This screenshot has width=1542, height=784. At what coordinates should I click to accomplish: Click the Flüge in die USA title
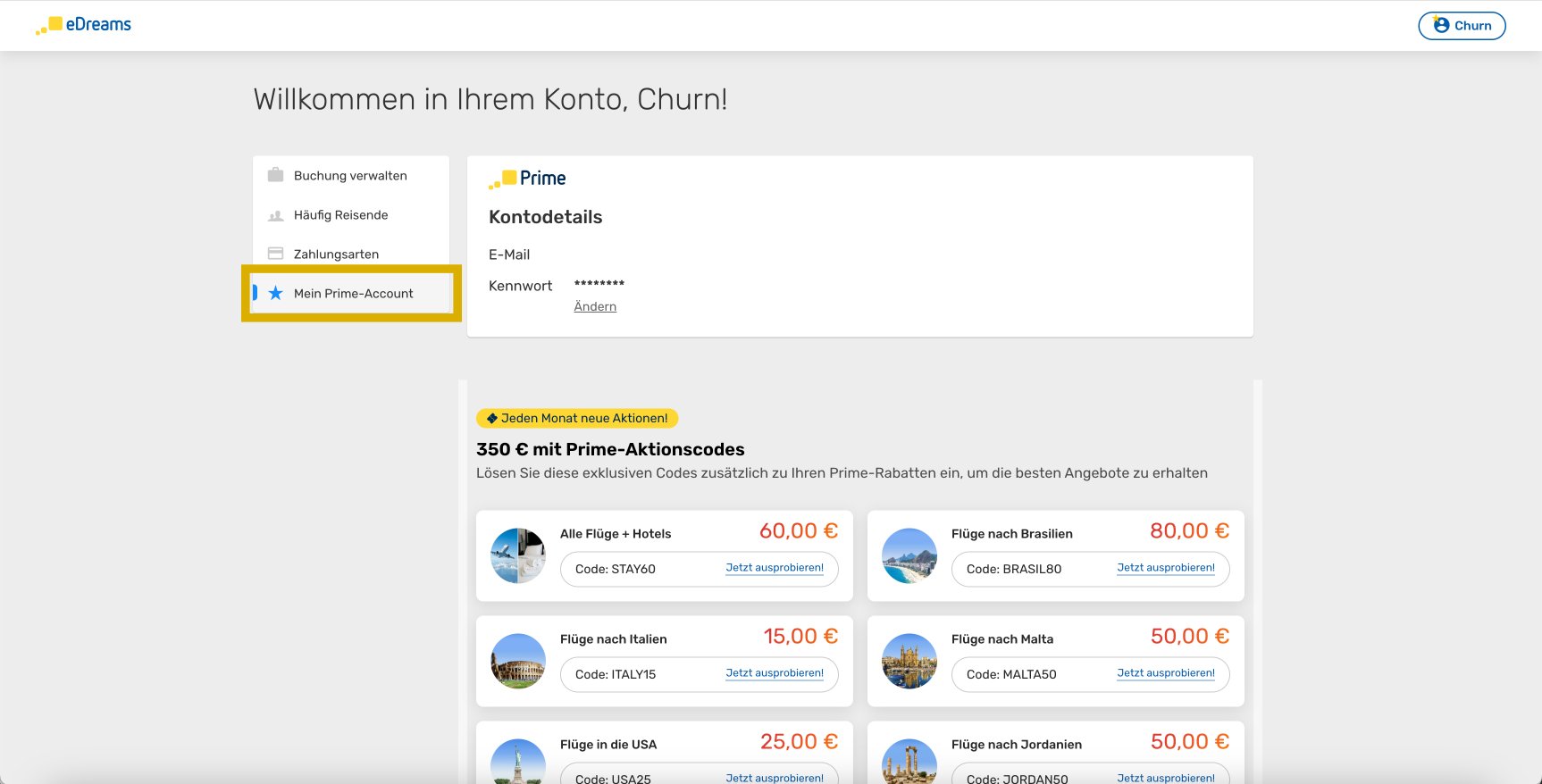pyautogui.click(x=608, y=745)
